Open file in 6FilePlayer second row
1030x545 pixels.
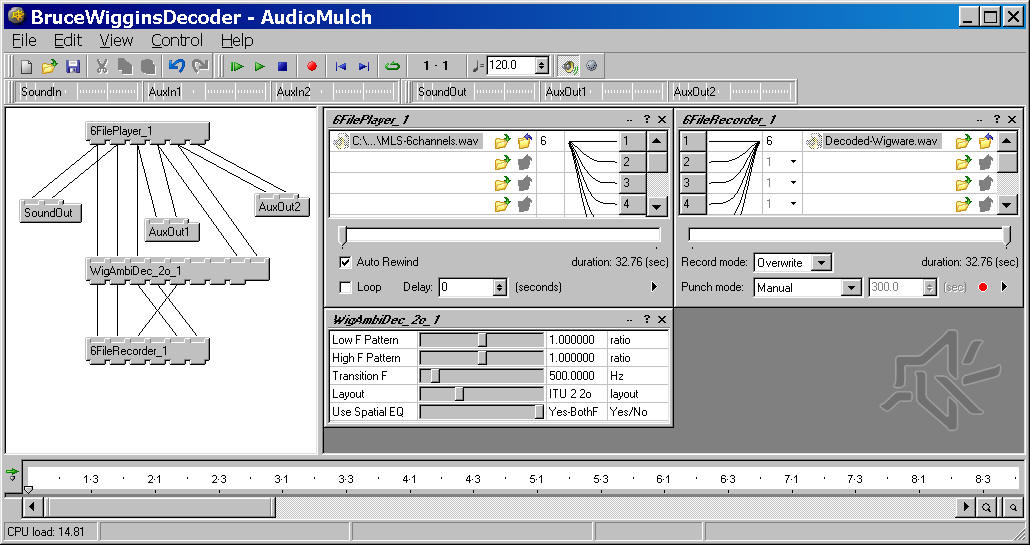pyautogui.click(x=503, y=162)
